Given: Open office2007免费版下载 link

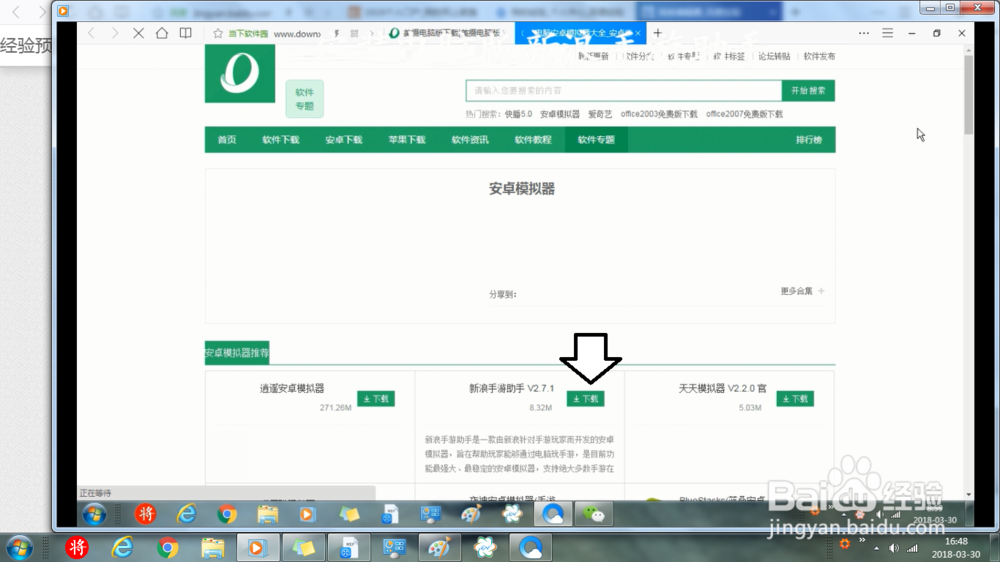Looking at the screenshot, I should pos(744,114).
